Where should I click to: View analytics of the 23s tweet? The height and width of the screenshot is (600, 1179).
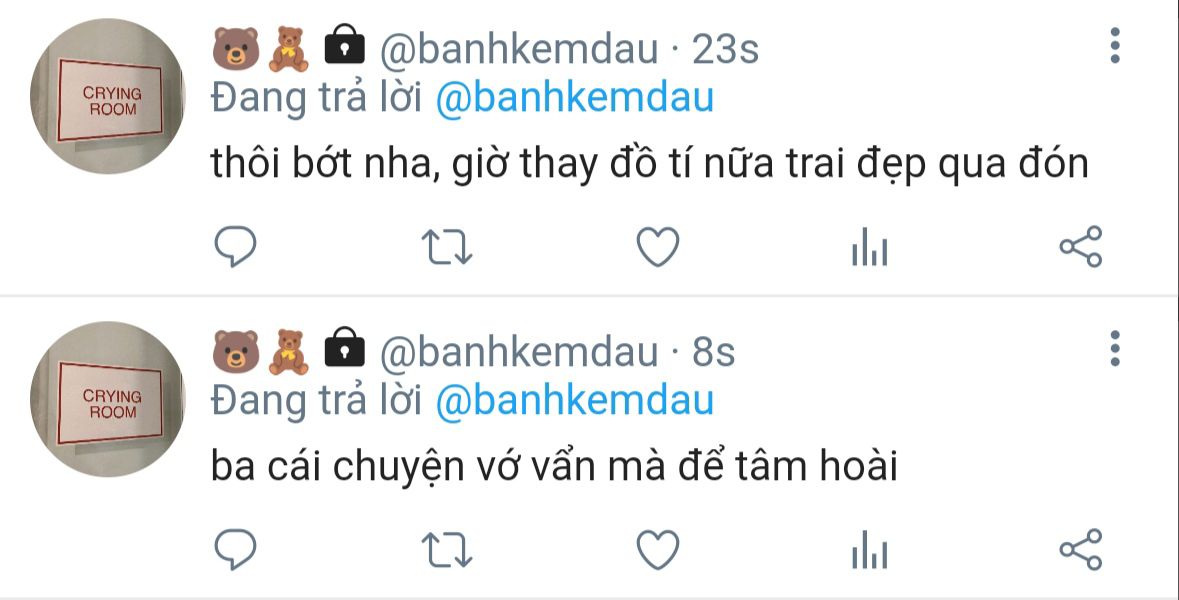point(869,247)
